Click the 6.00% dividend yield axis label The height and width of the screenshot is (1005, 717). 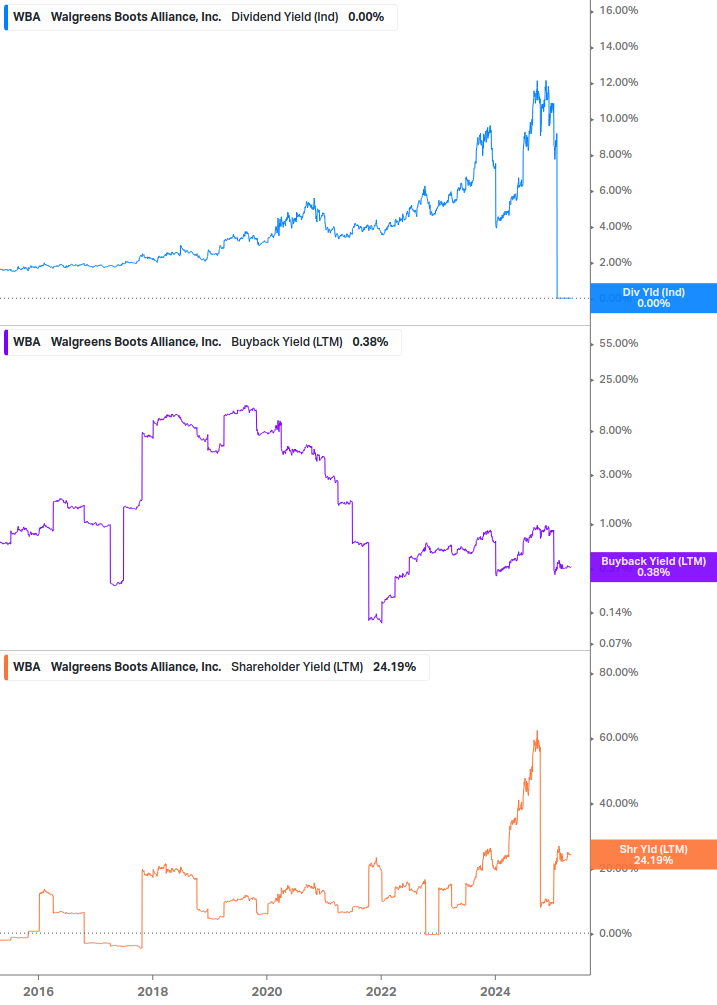(x=615, y=190)
